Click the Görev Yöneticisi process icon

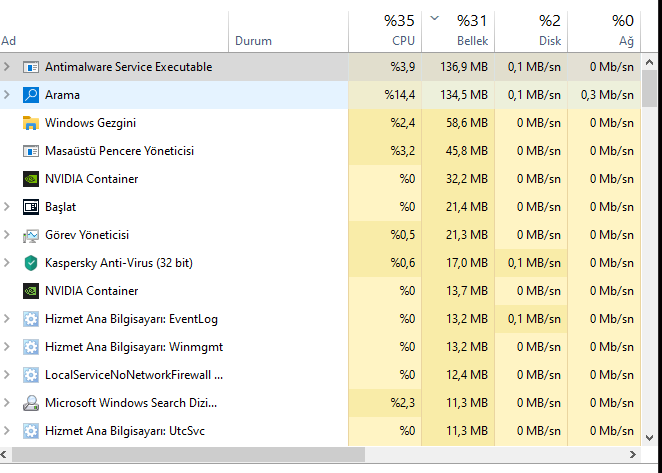pyautogui.click(x=30, y=235)
